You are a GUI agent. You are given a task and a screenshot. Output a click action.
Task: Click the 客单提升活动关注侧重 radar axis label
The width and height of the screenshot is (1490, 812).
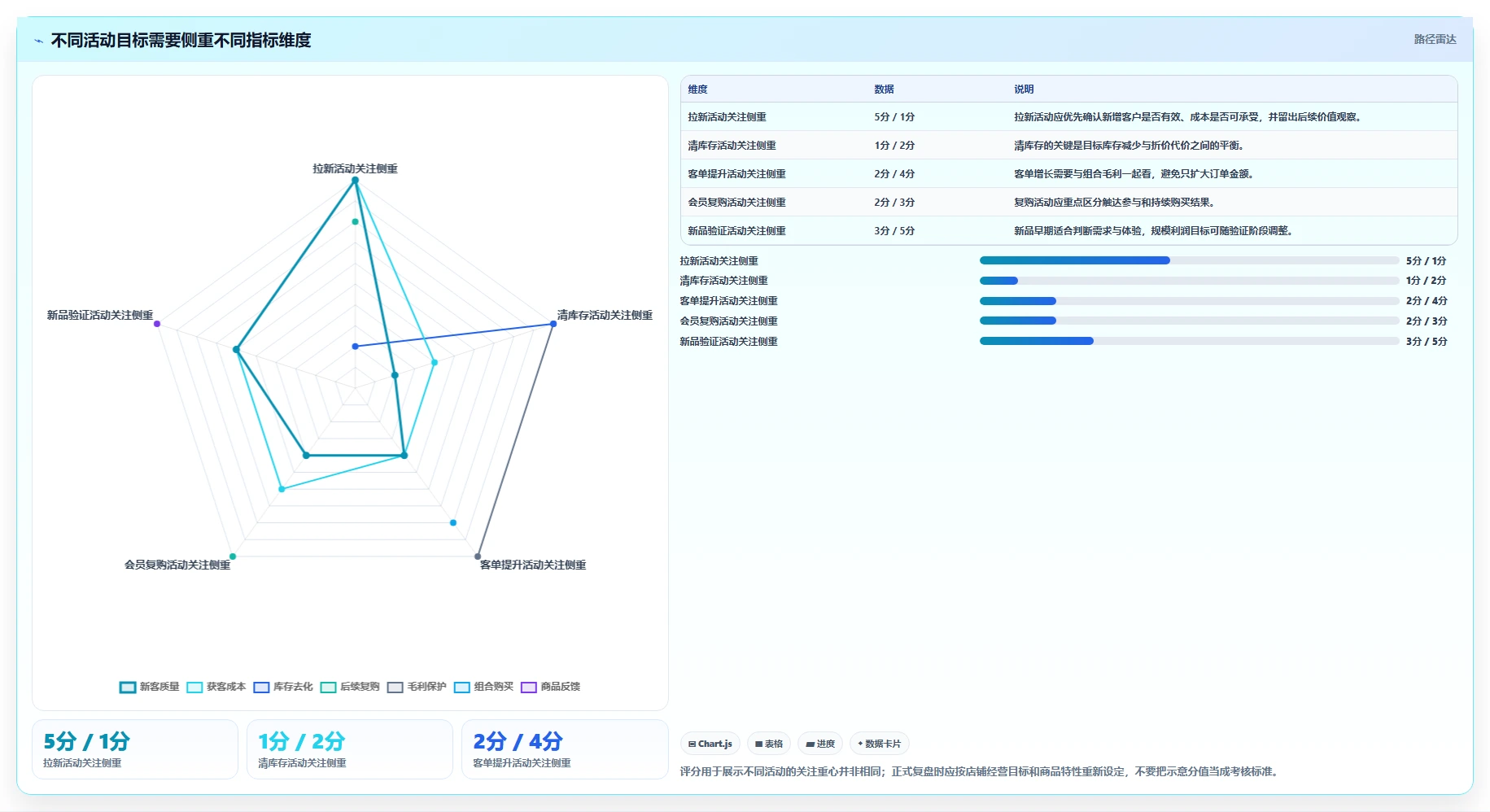(533, 565)
